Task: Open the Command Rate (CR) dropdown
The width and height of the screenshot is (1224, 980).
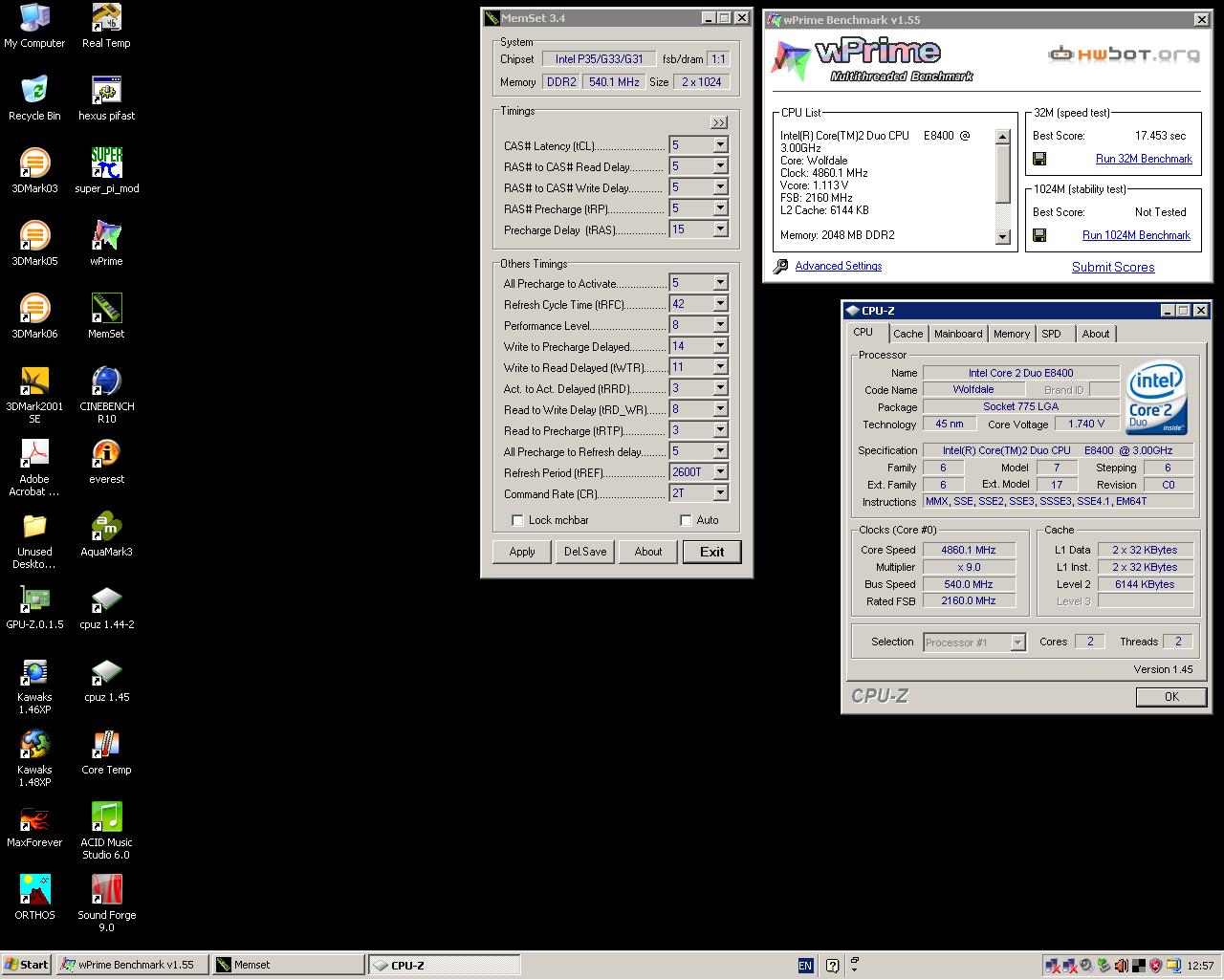Action: (720, 493)
